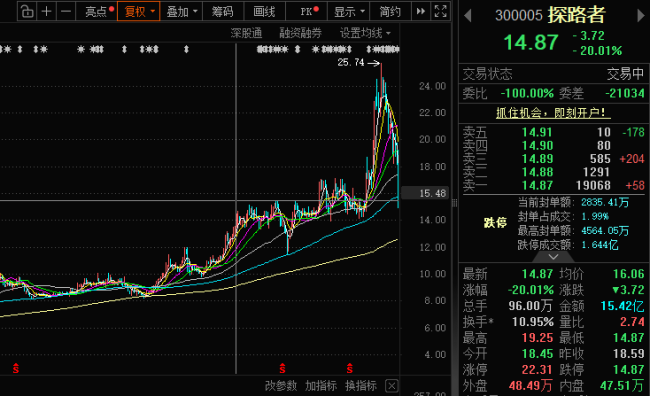Viewport: 650px width, 396px height.
Task: Expand the 跌停 info panel chevron
Action: coord(553,257)
